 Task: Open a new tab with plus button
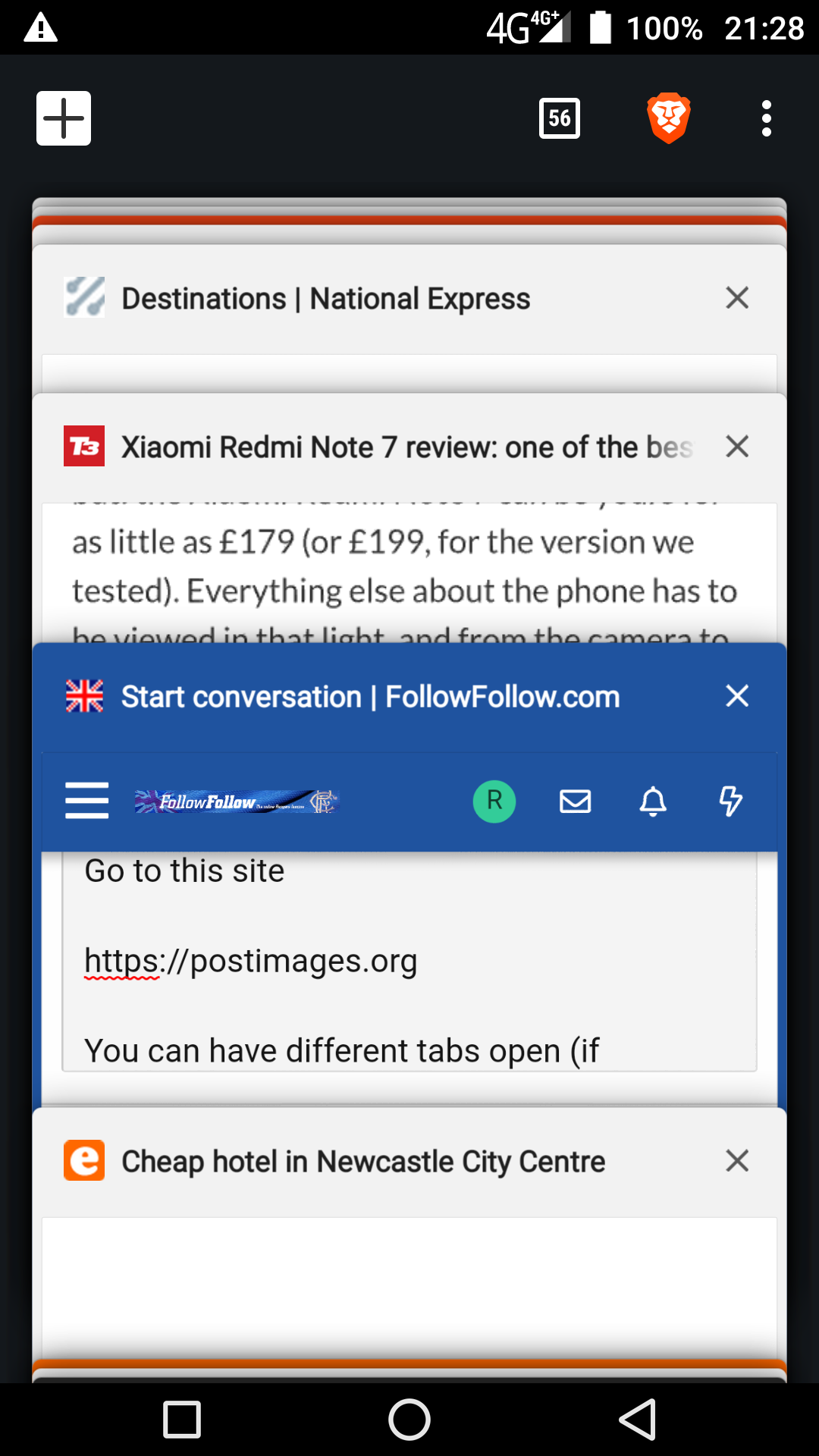[x=64, y=118]
